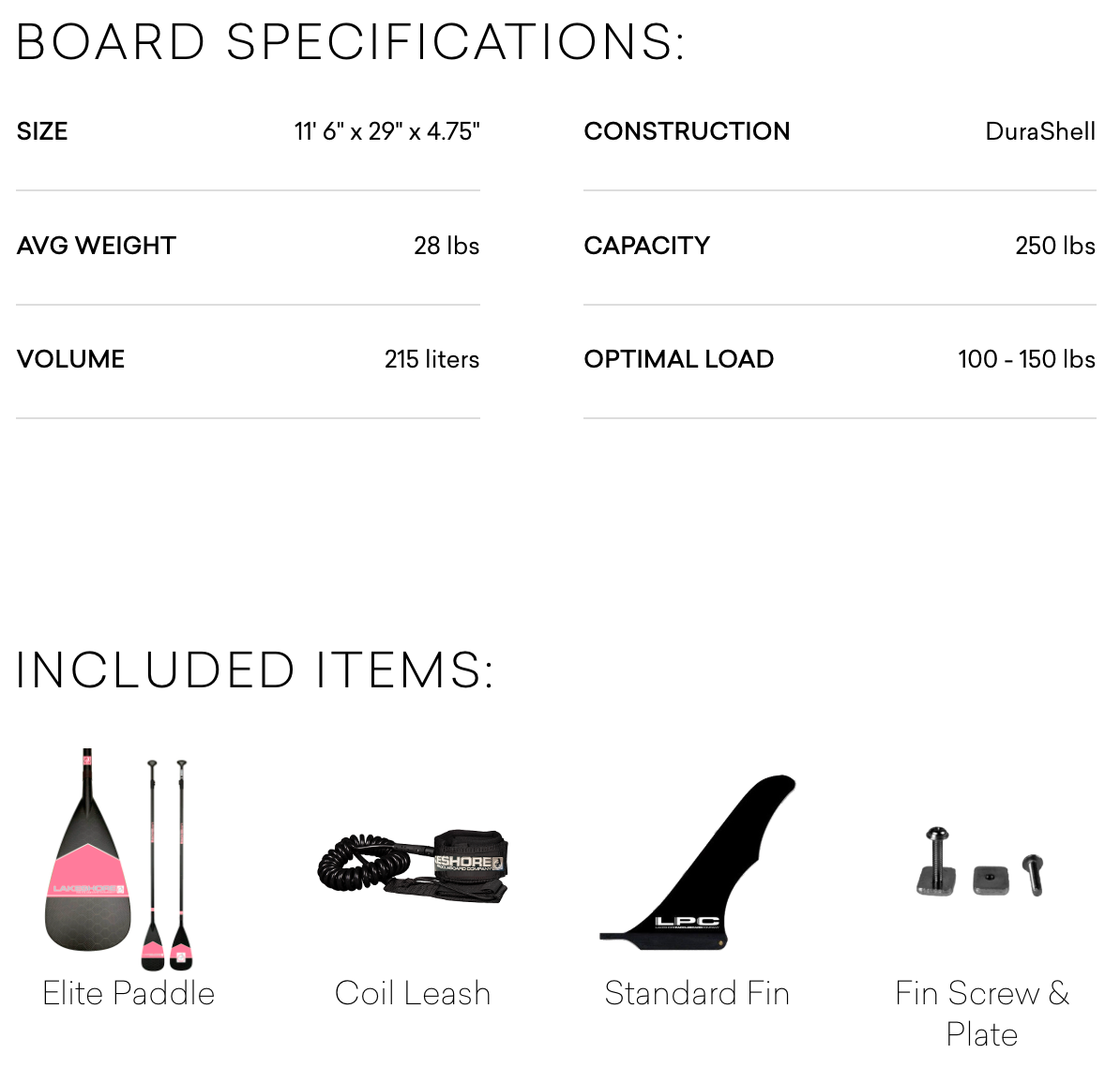Click the CAPACITY specification label
This screenshot has width=1120, height=1069.
click(646, 246)
